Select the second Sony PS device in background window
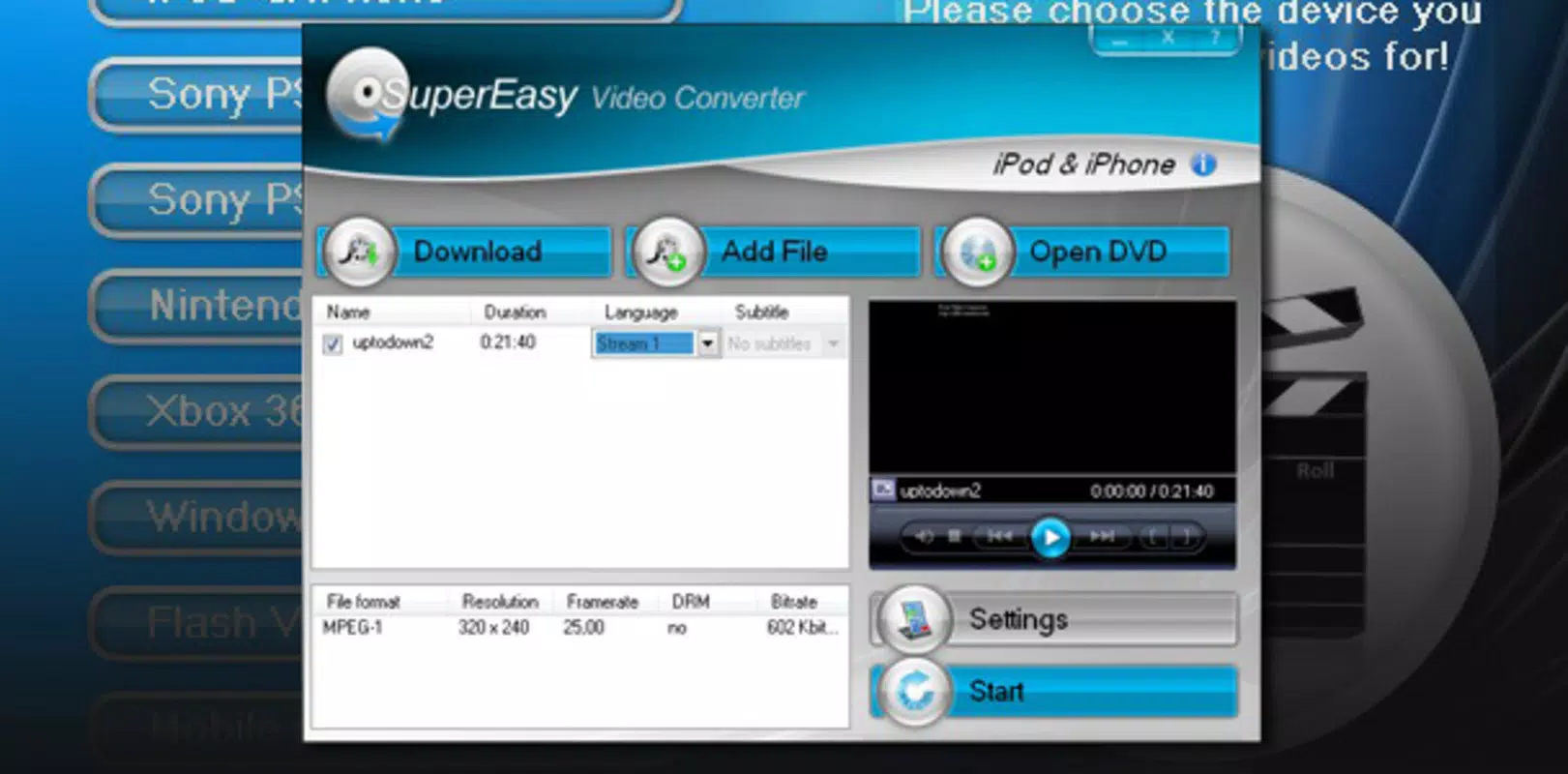Image resolution: width=1568 pixels, height=774 pixels. [197, 200]
